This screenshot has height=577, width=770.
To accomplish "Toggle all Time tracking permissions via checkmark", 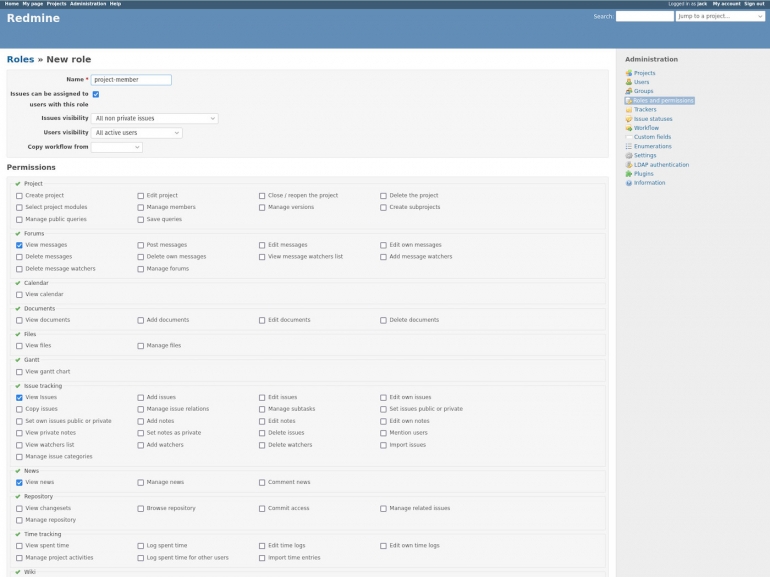I will (18, 534).
